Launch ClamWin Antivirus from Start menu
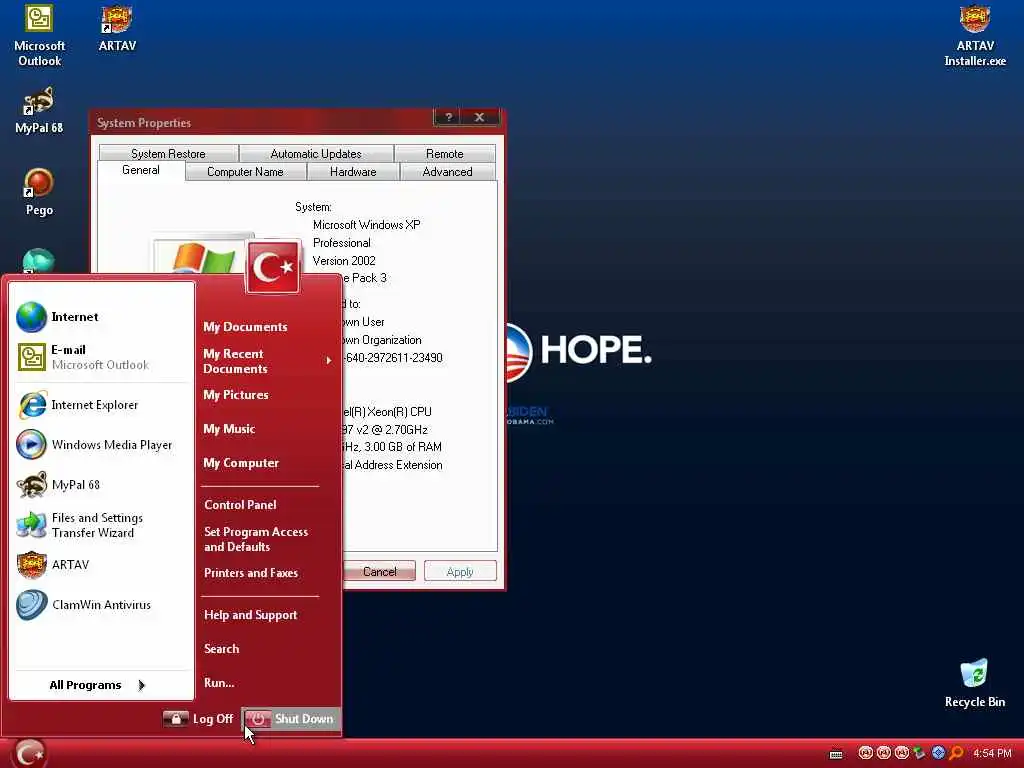The height and width of the screenshot is (768, 1024). coord(101,605)
